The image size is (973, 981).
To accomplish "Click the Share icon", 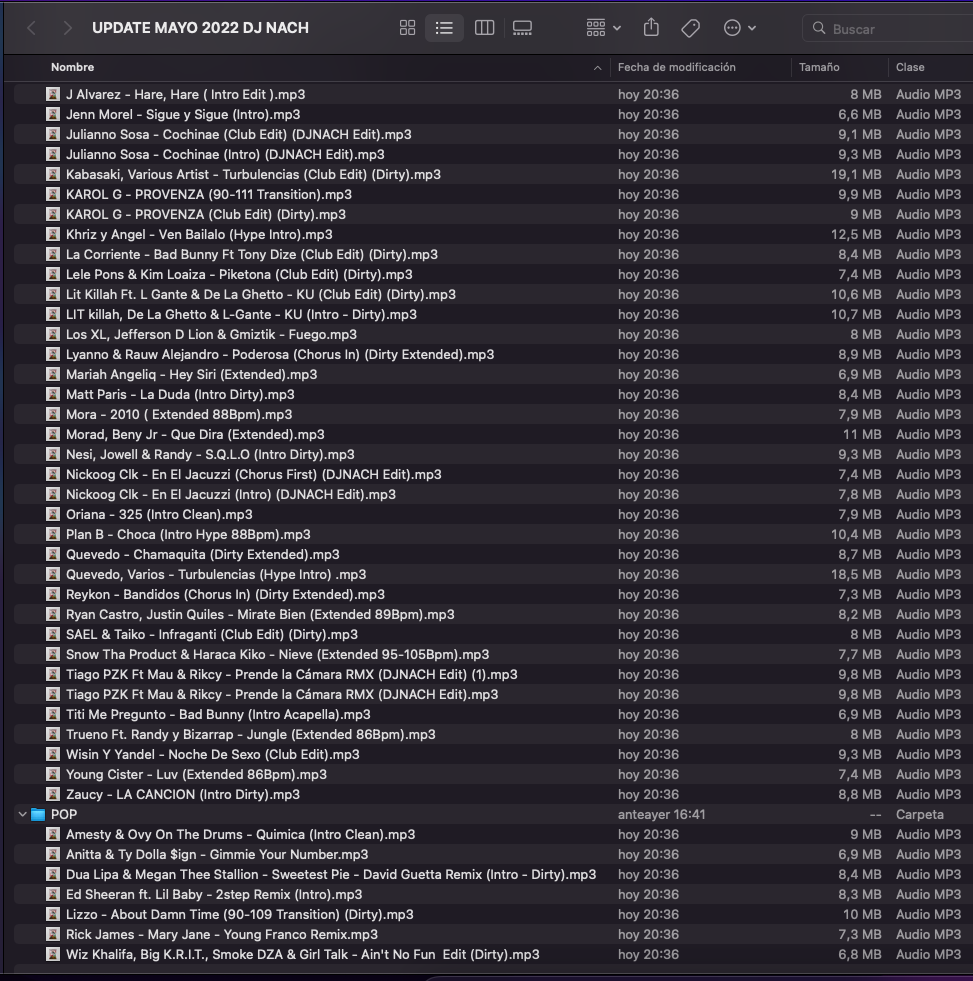I will [x=651, y=28].
